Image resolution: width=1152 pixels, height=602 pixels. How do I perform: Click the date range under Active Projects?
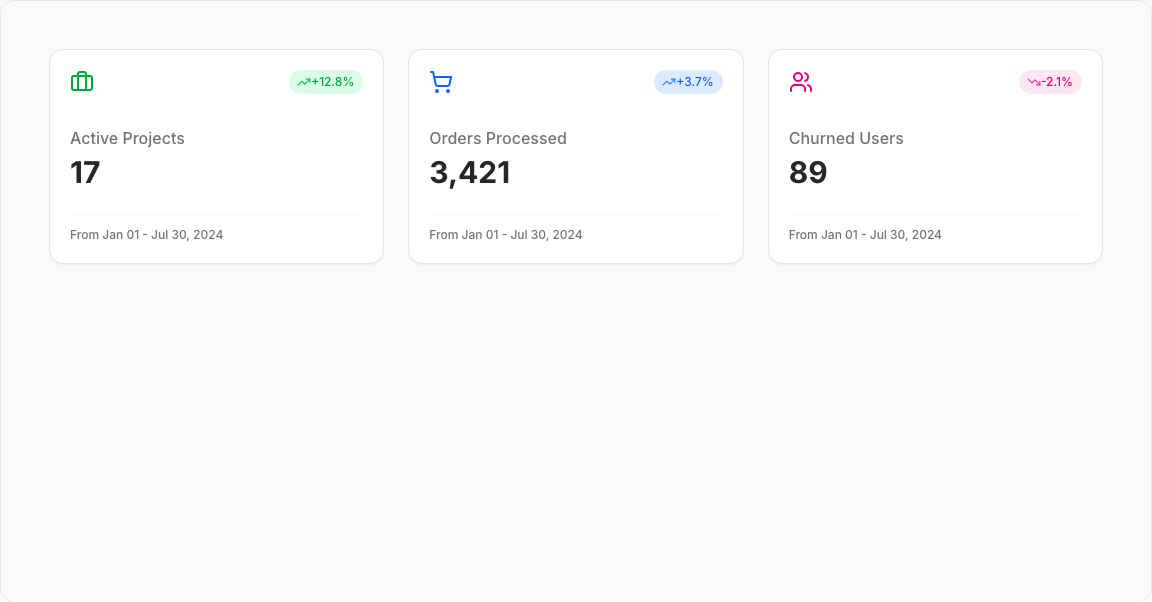click(x=146, y=235)
